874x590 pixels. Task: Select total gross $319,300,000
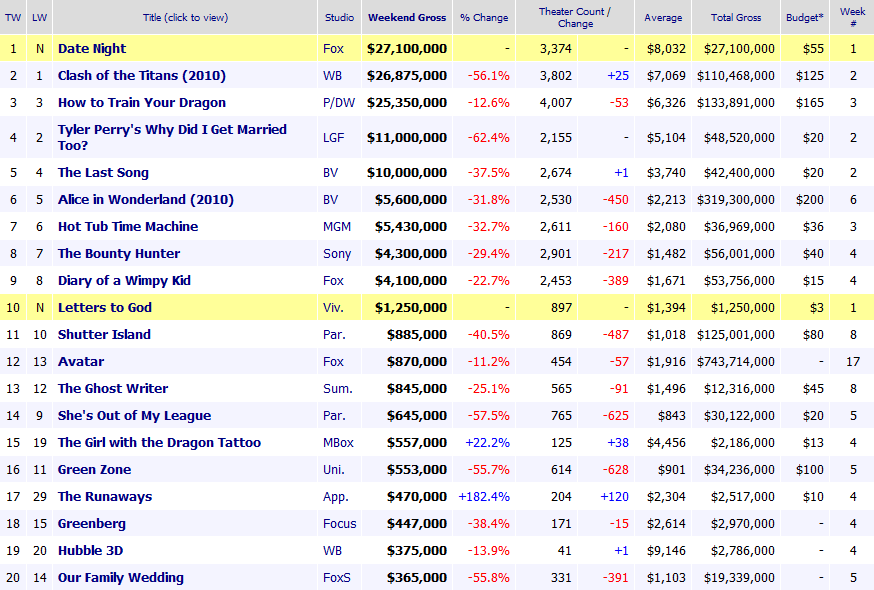736,200
